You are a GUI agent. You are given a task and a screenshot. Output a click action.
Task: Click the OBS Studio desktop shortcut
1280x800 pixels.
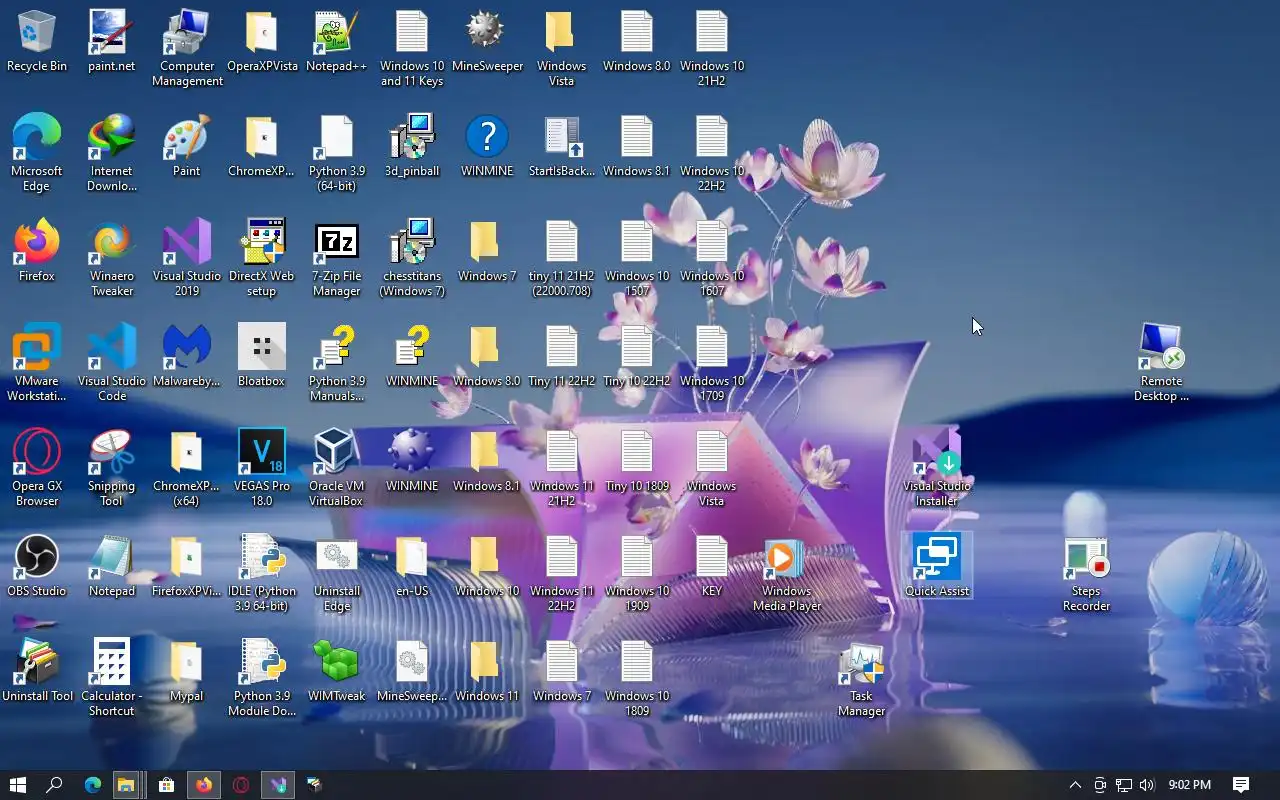37,566
